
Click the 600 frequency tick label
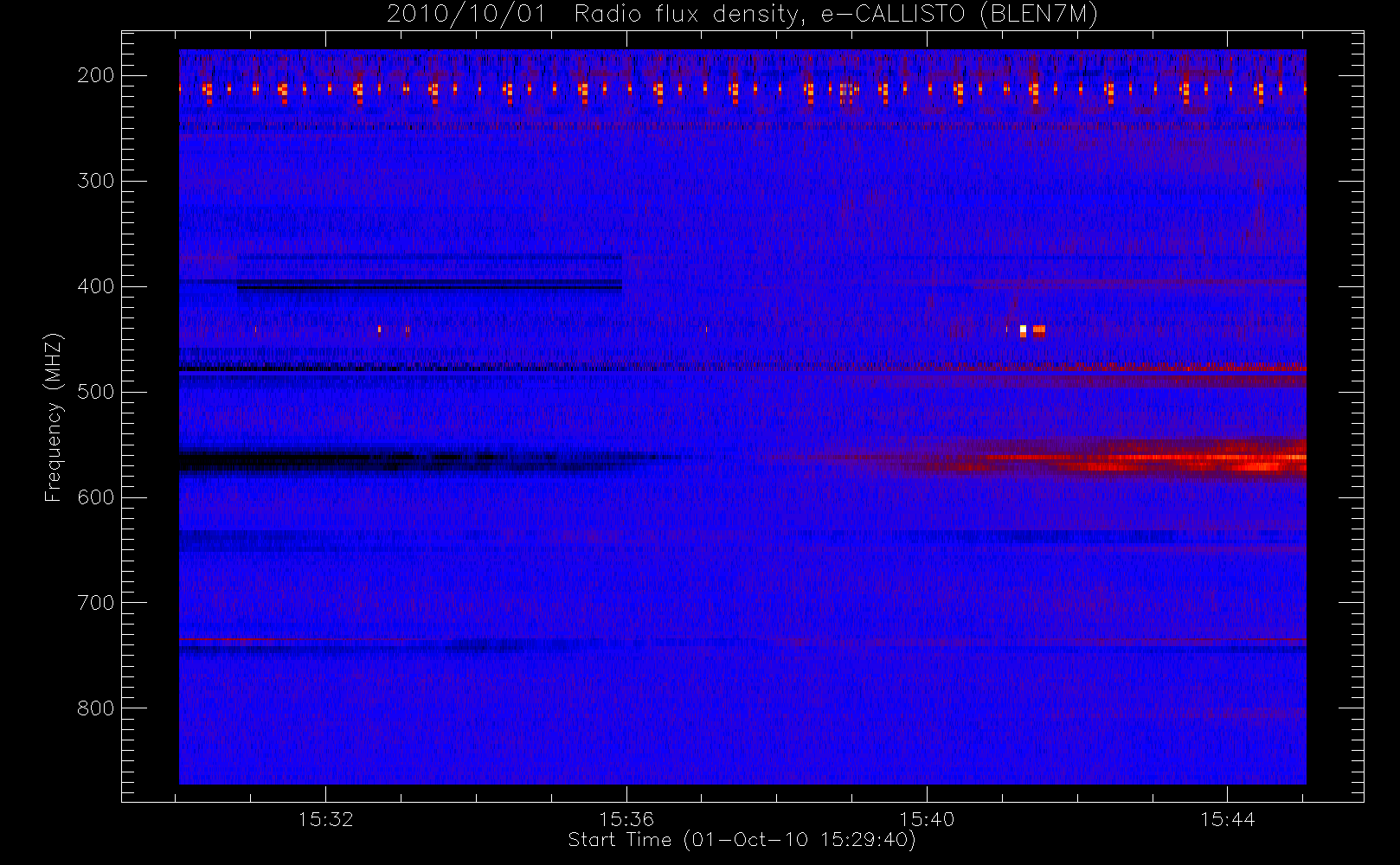click(96, 497)
